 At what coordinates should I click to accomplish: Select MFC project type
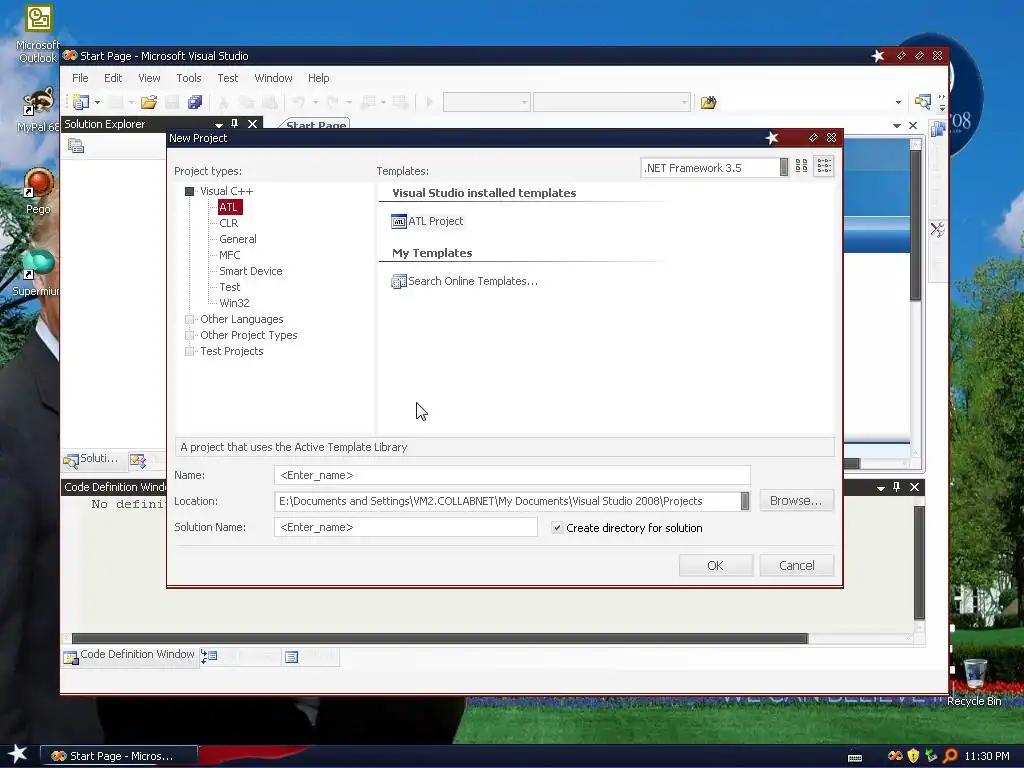pyautogui.click(x=229, y=255)
